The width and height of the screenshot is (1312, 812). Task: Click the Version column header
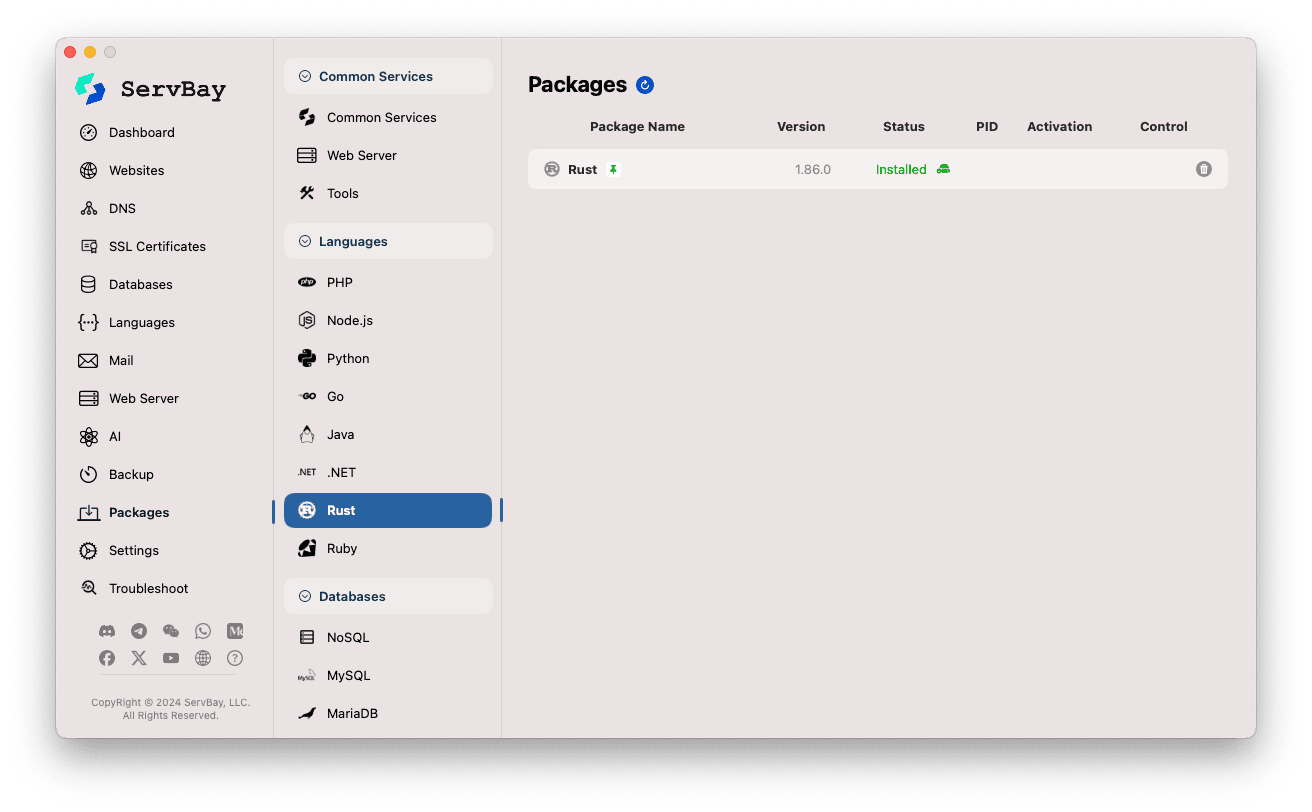coord(800,126)
